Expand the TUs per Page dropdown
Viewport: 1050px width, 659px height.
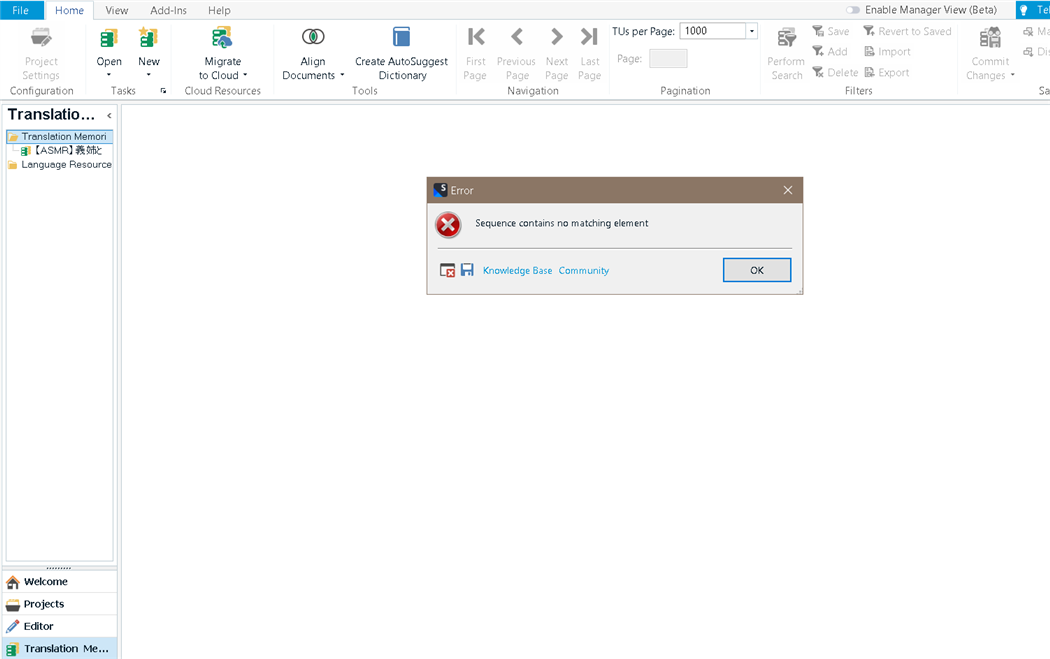pyautogui.click(x=752, y=31)
